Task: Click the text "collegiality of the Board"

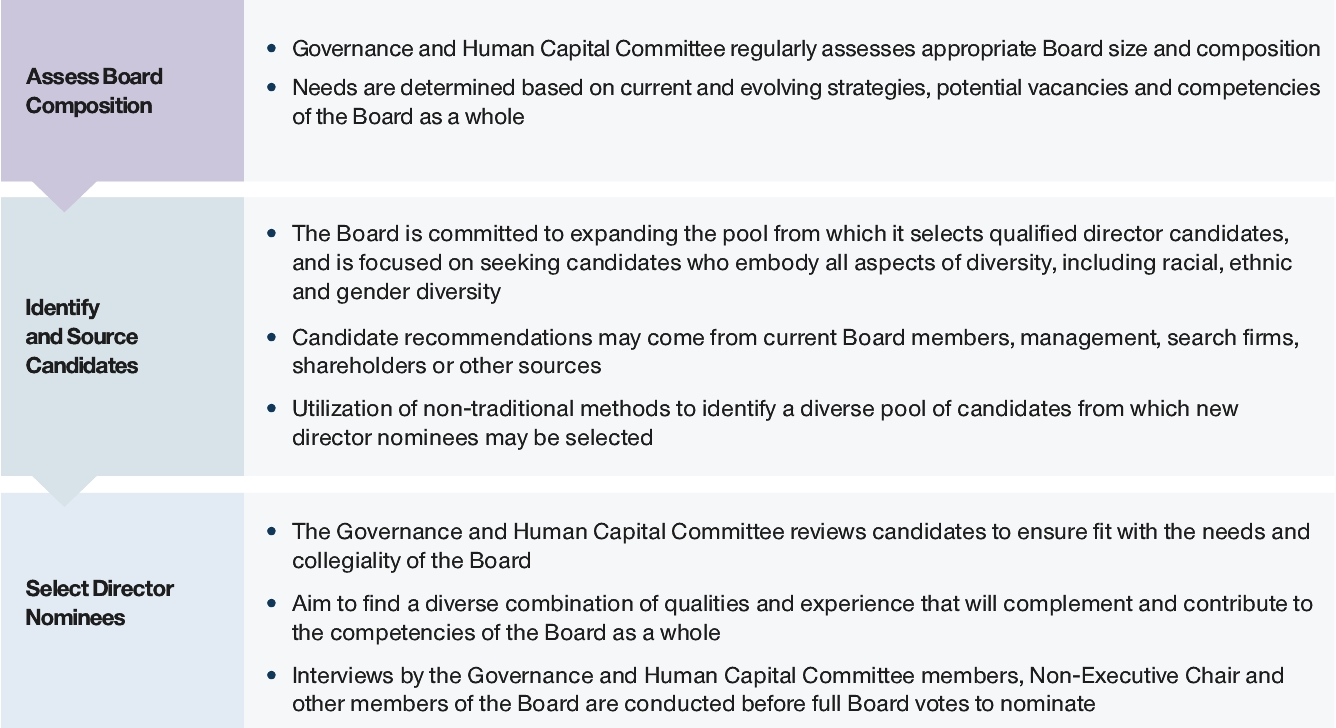Action: (411, 561)
